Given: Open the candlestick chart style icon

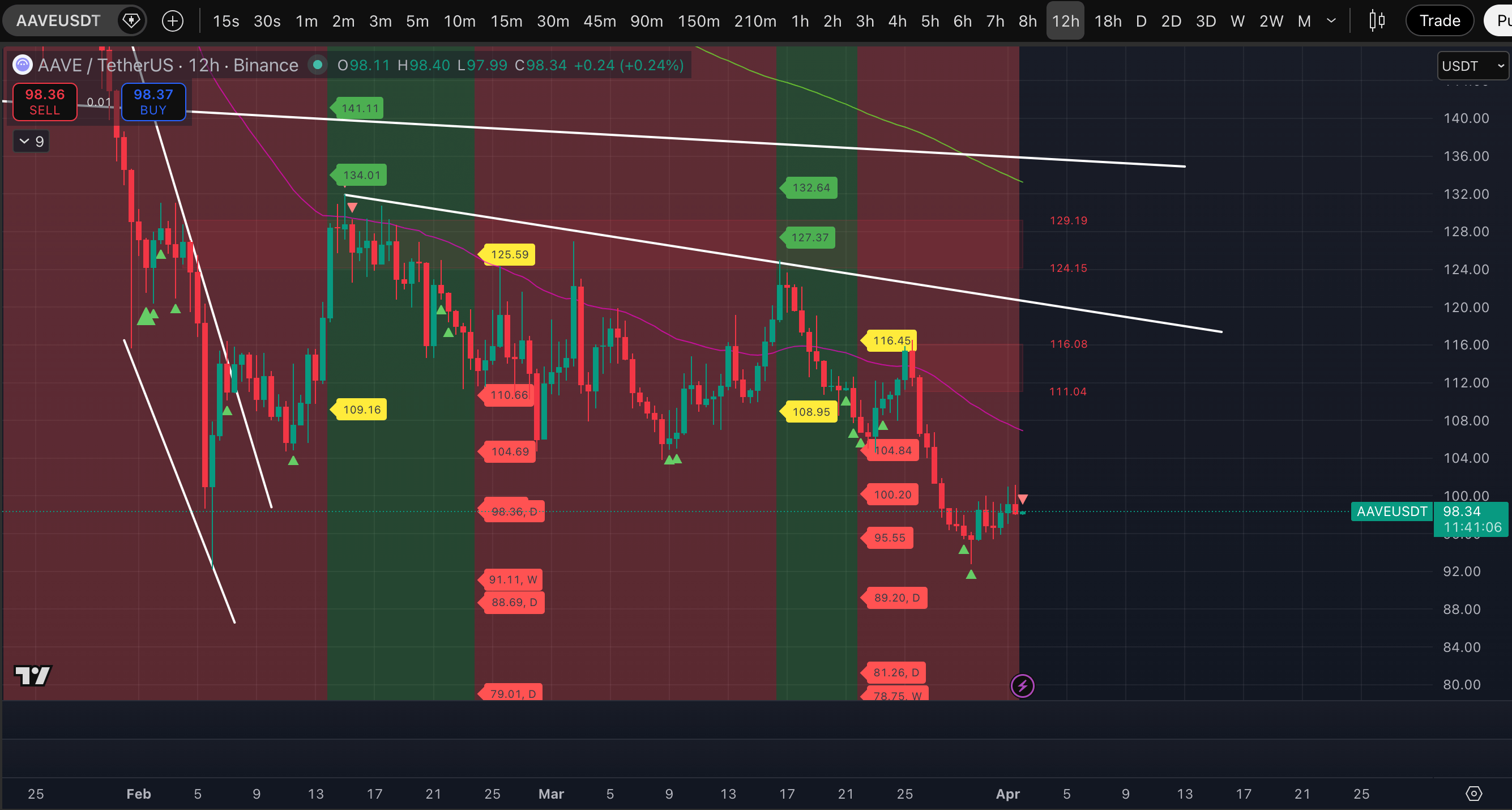Looking at the screenshot, I should tap(1377, 21).
